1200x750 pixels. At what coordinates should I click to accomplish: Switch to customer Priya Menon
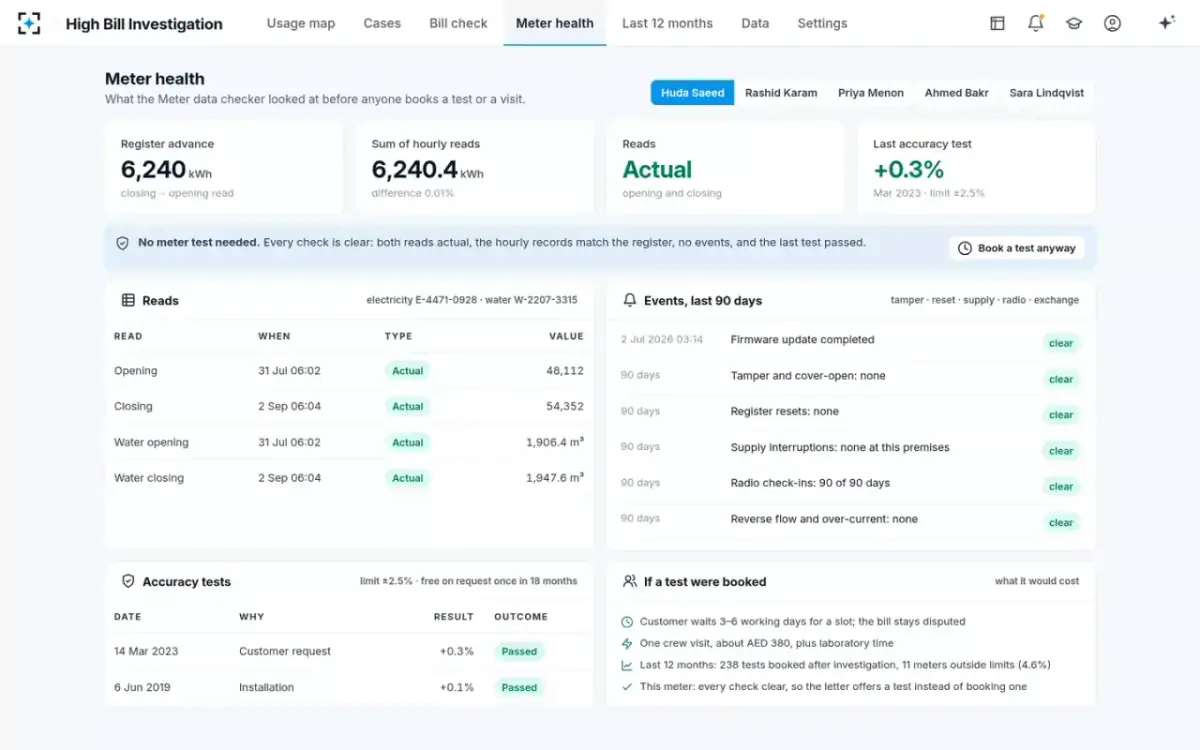pyautogui.click(x=871, y=93)
